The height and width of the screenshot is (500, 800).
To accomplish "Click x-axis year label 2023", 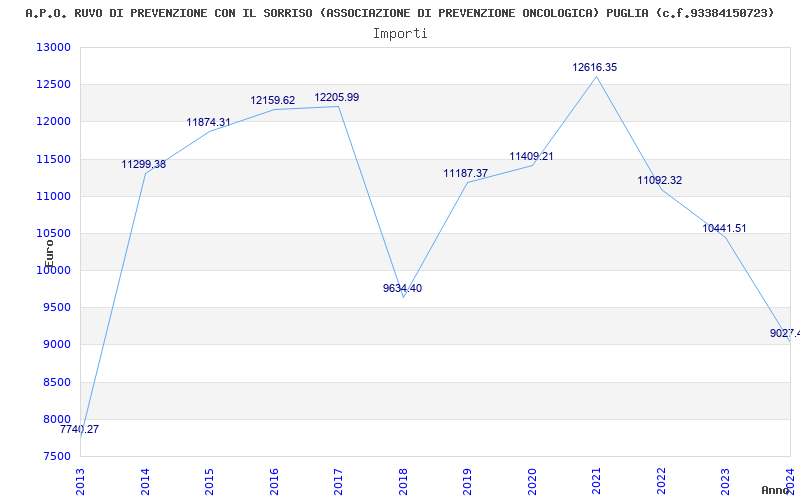I will click(x=726, y=481).
